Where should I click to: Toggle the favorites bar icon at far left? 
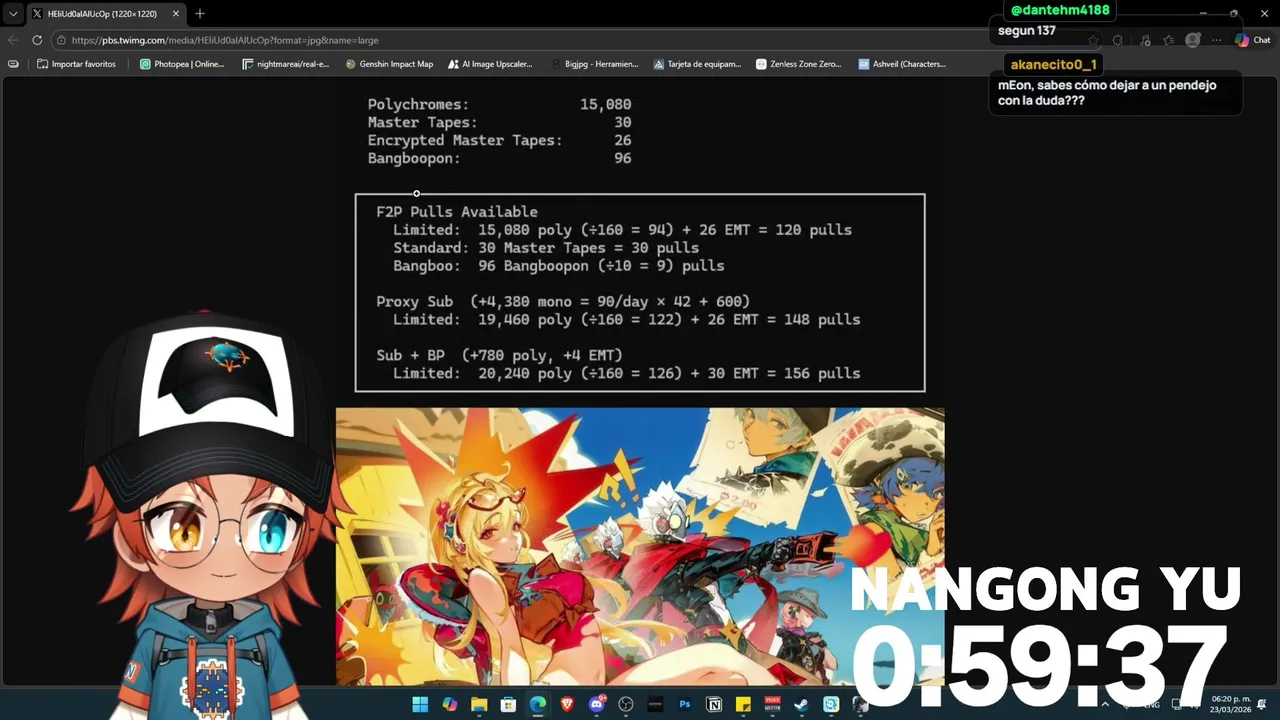13,64
